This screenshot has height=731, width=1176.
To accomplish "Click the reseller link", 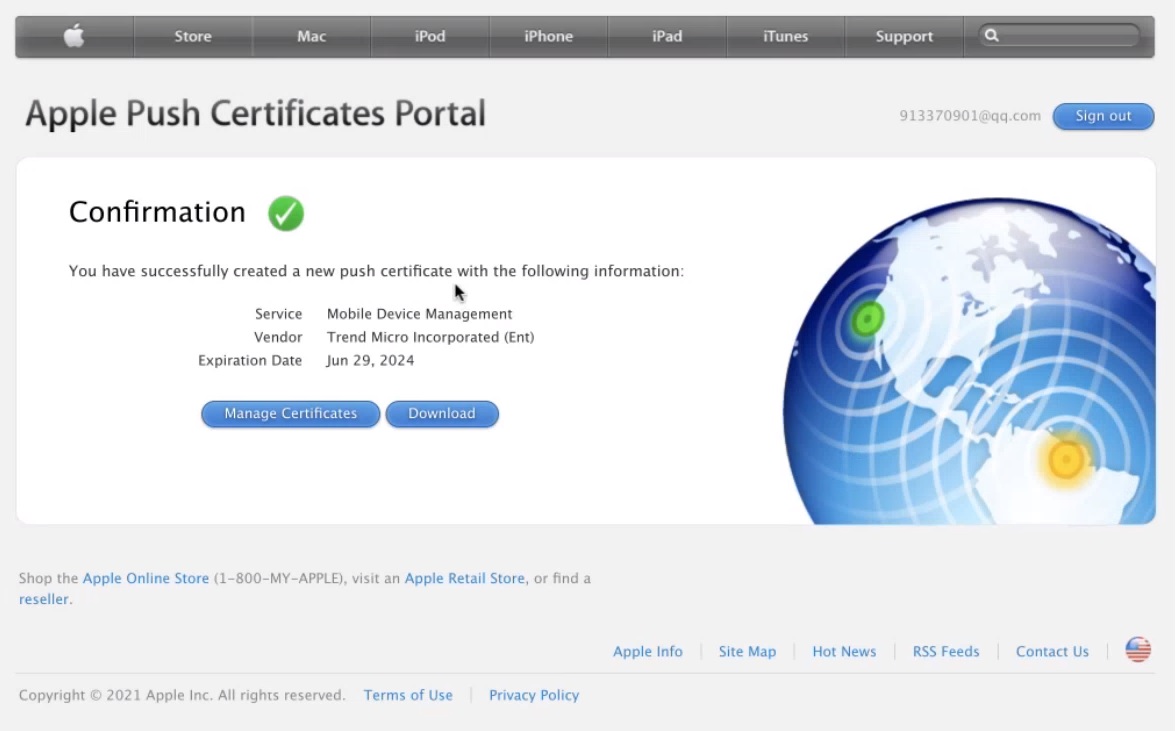I will 43,599.
